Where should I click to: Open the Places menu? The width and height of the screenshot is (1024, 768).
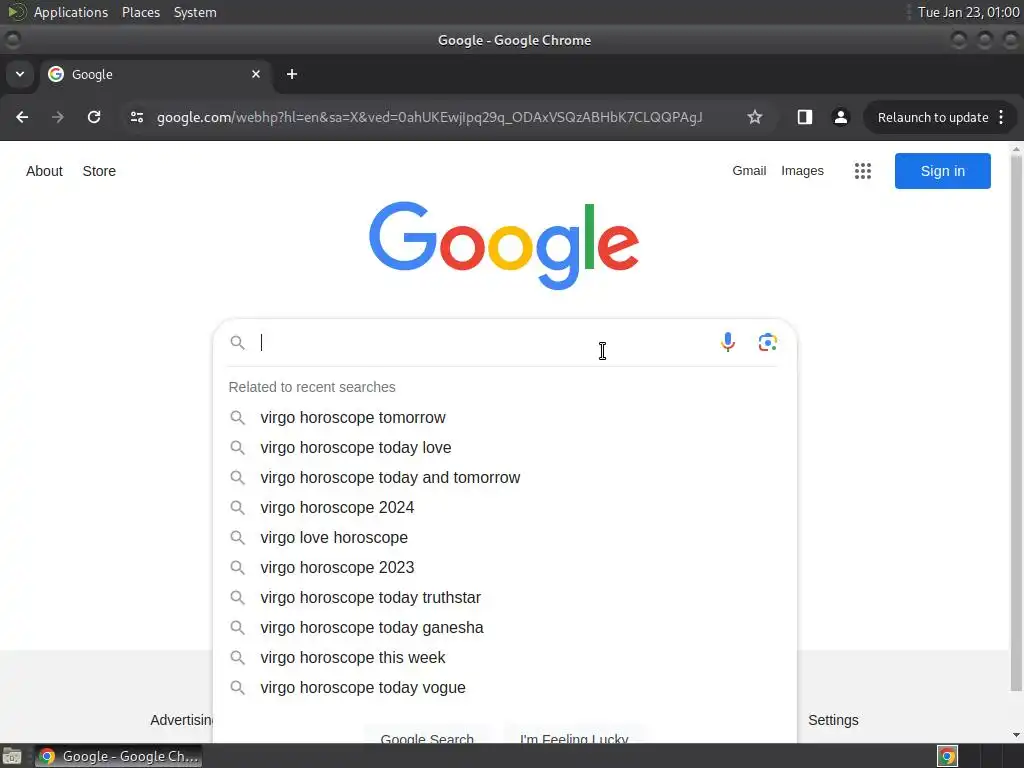pos(140,12)
